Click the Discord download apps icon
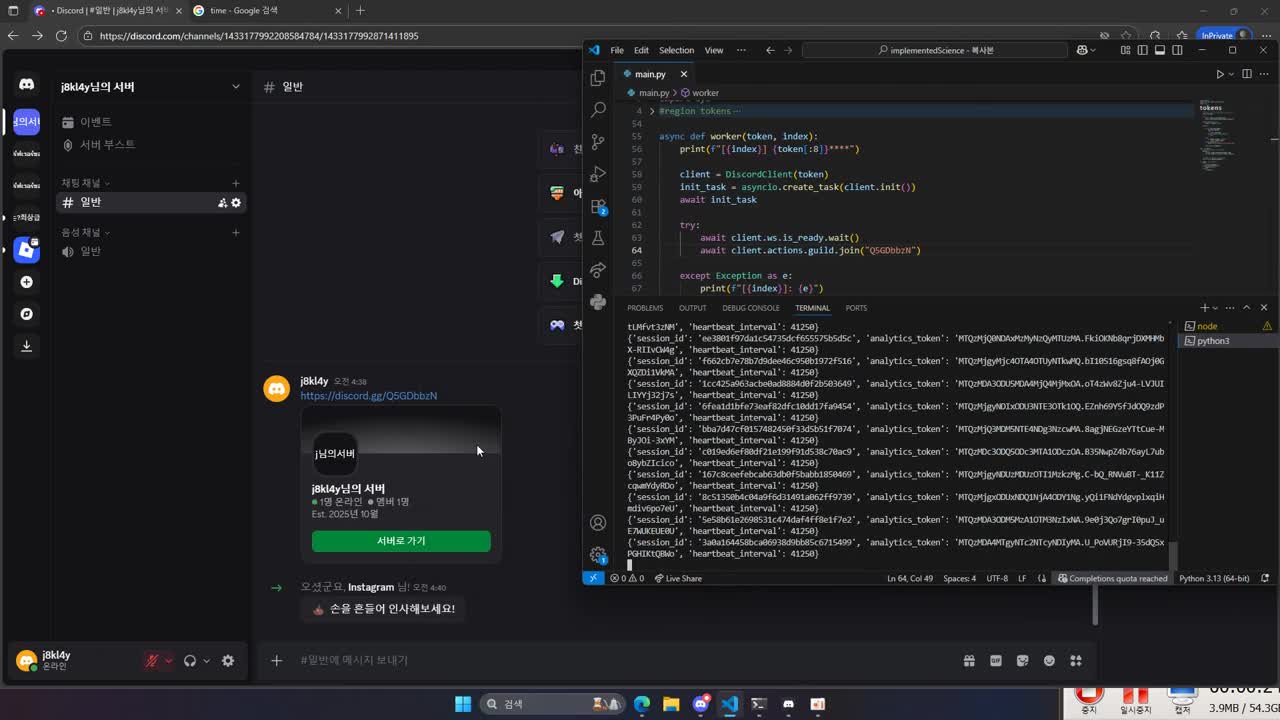 click(x=27, y=346)
